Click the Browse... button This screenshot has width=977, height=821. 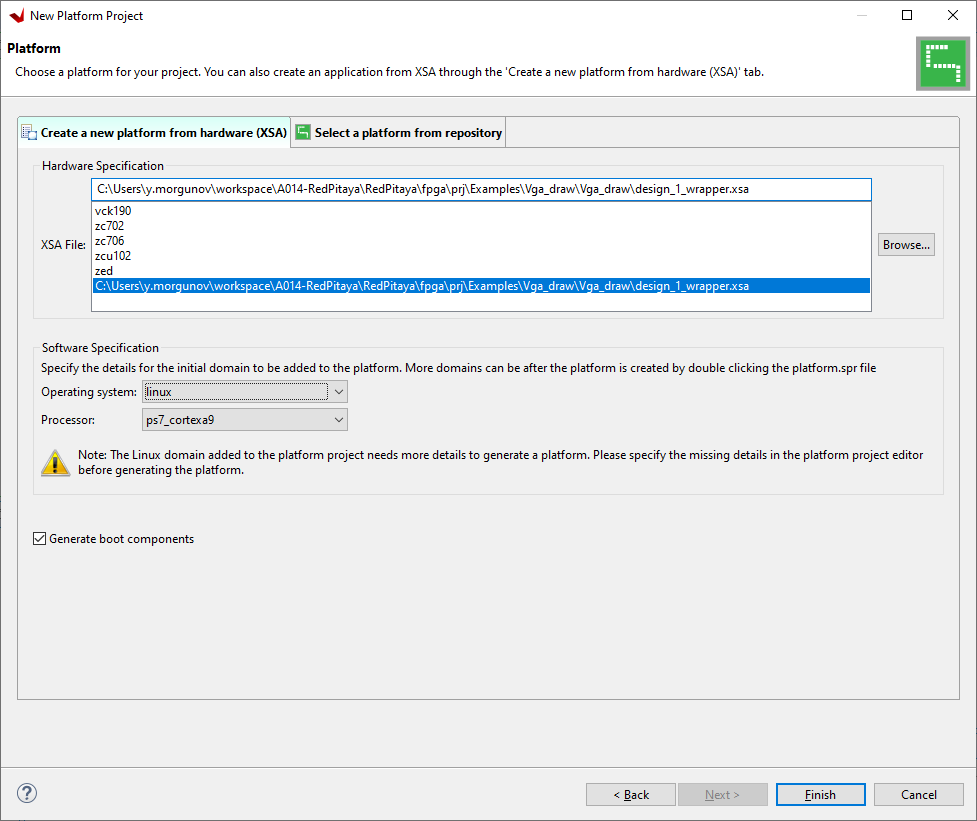click(906, 245)
